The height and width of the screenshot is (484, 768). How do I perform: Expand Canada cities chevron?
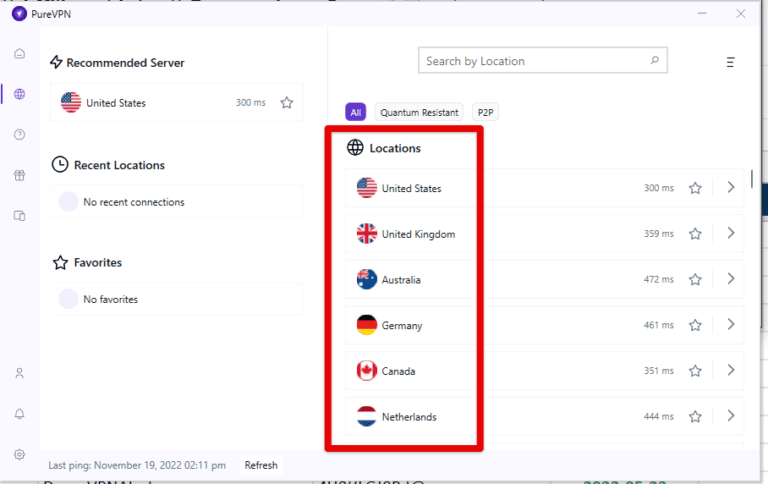[x=731, y=370]
